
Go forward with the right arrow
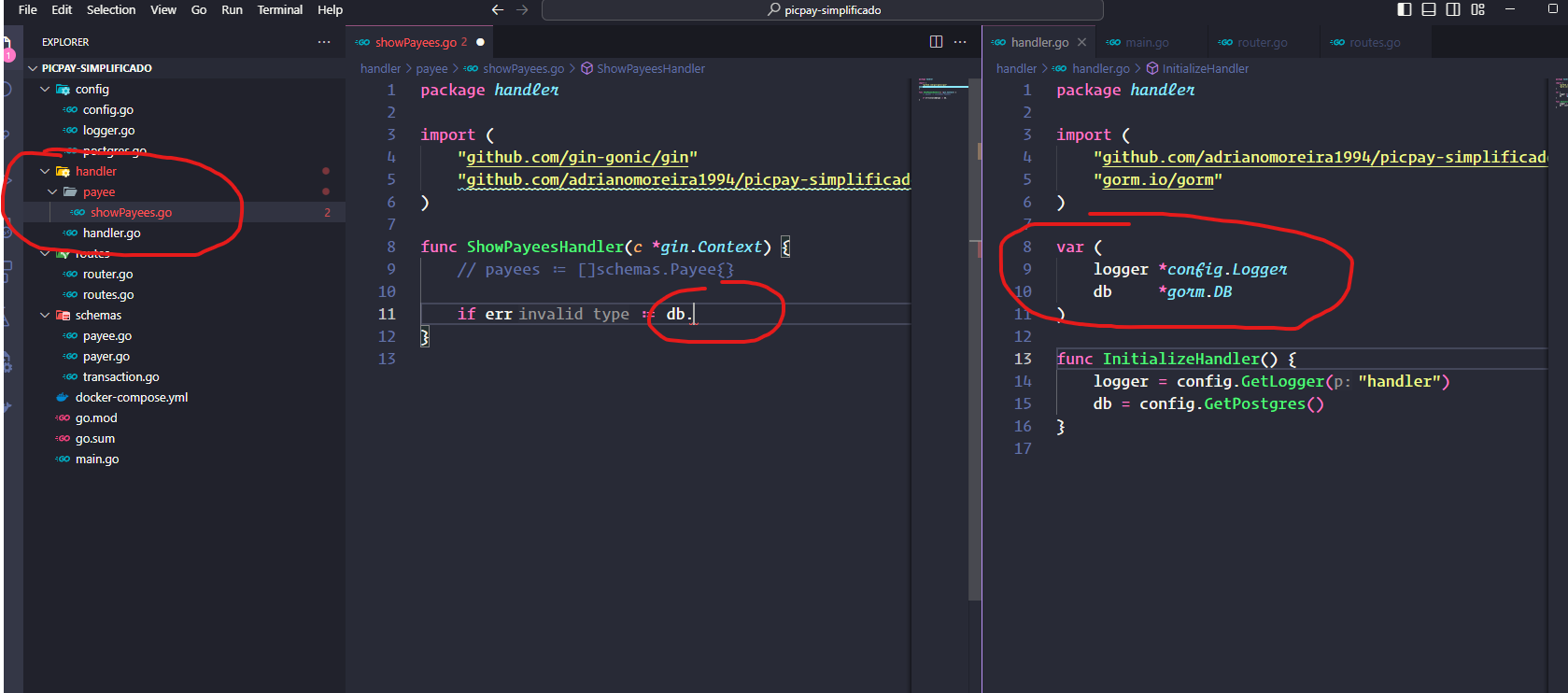point(522,9)
